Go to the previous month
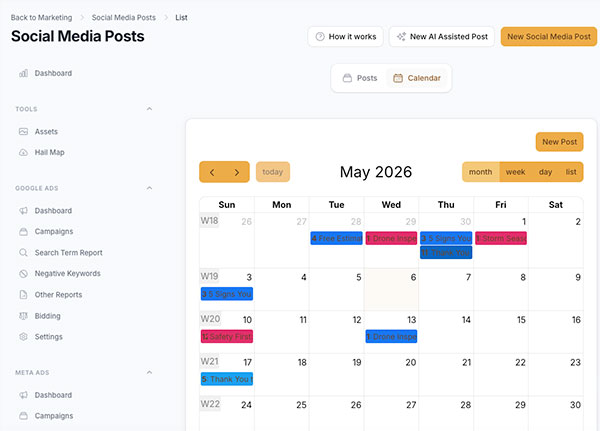The image size is (600, 431). click(x=212, y=172)
